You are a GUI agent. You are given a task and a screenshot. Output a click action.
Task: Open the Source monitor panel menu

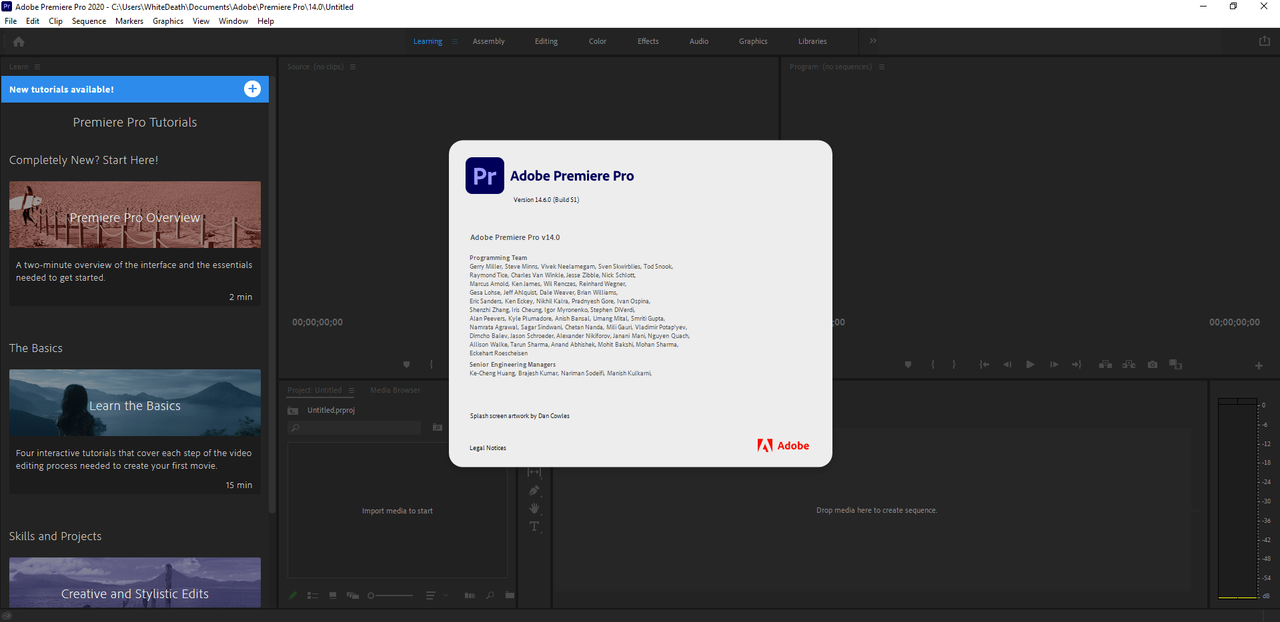click(353, 67)
